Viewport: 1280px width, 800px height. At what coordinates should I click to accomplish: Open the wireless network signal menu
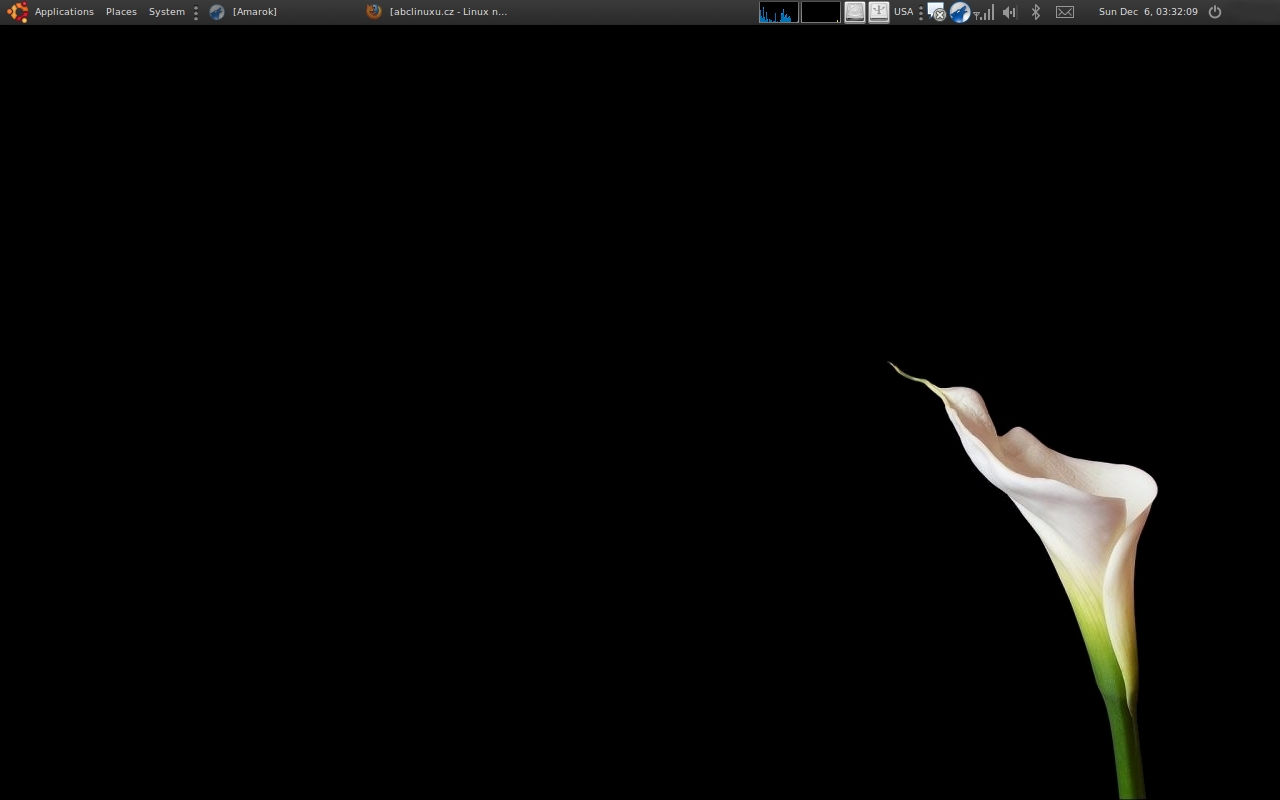[x=984, y=12]
